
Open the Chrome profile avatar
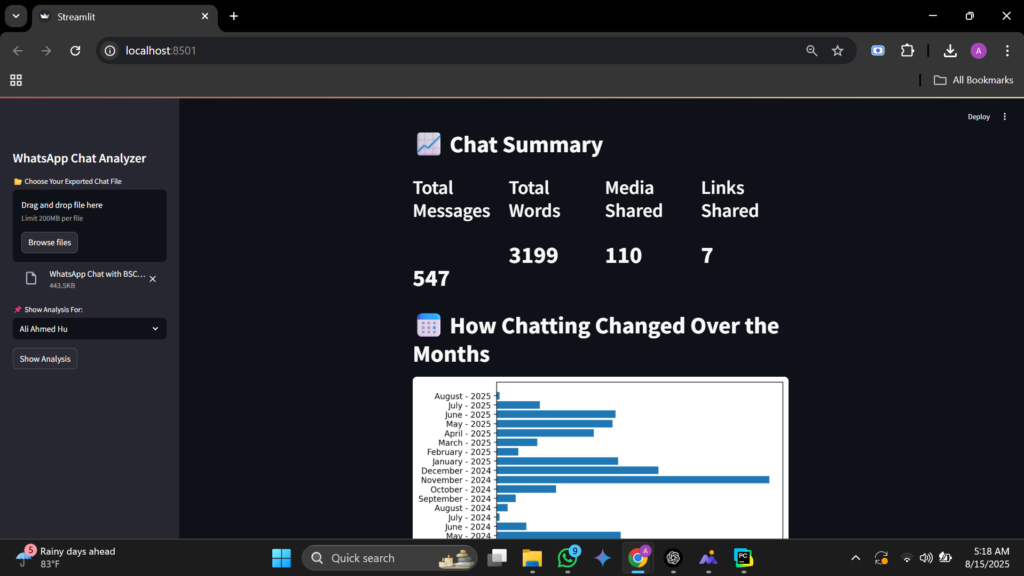tap(978, 50)
